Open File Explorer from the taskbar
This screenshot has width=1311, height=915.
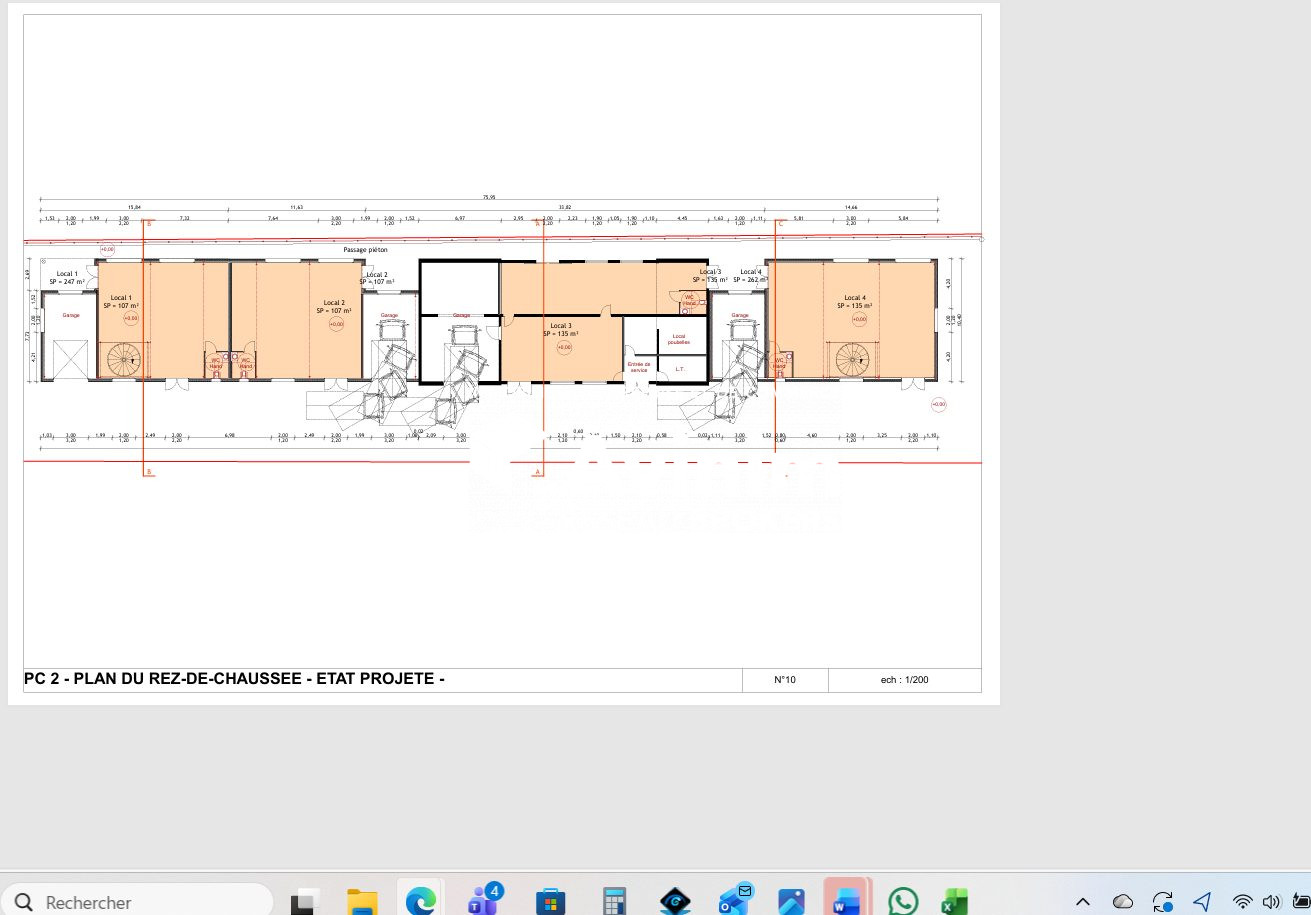(x=362, y=901)
